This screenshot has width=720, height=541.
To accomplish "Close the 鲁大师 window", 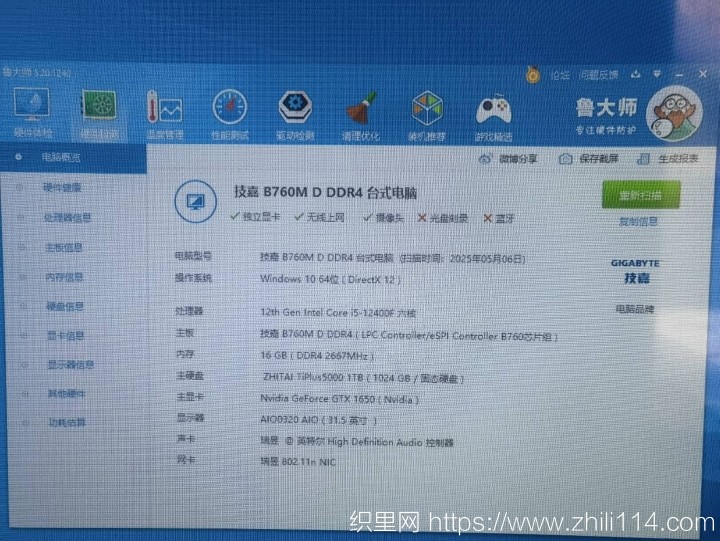I will click(703, 73).
